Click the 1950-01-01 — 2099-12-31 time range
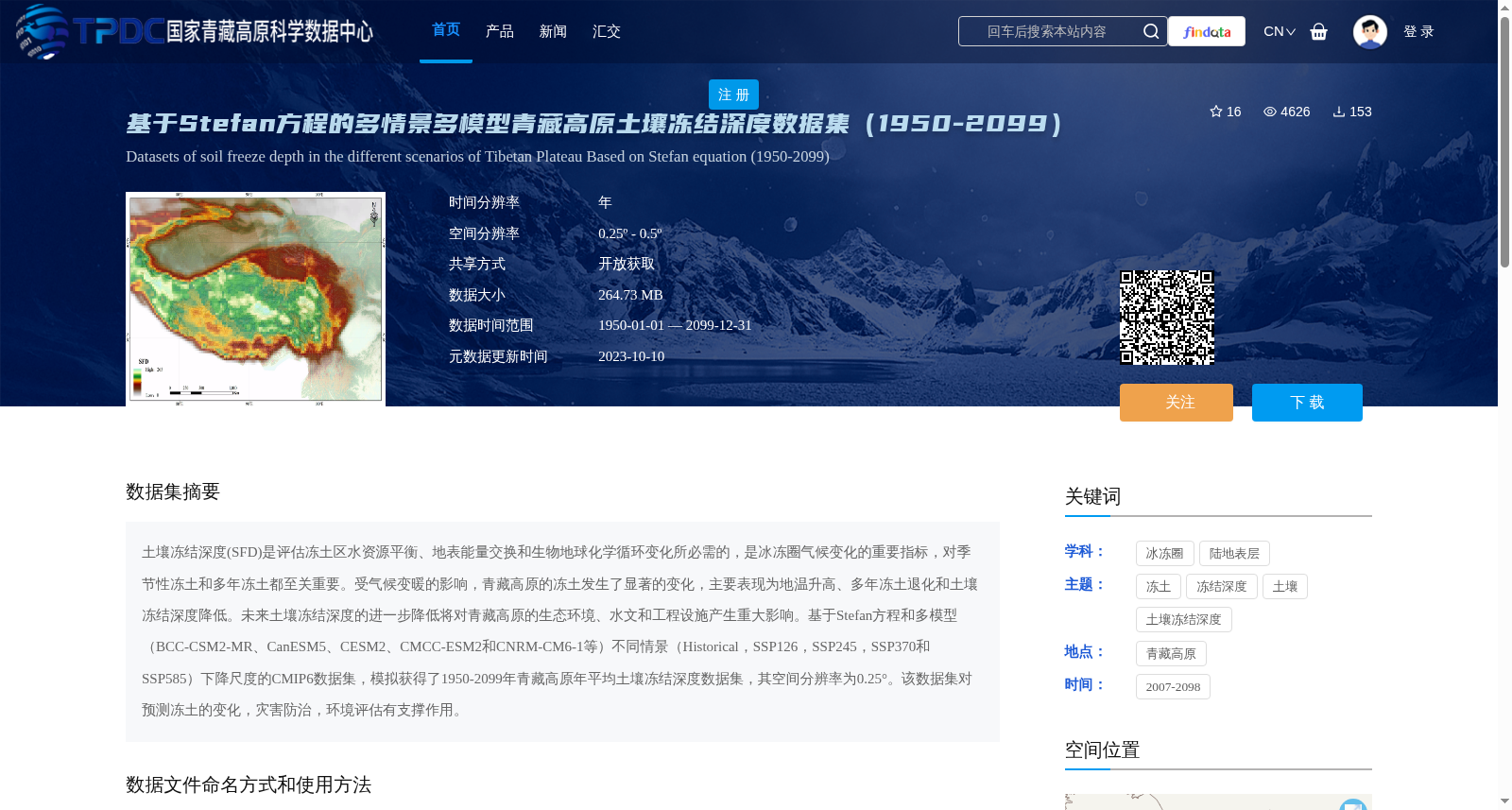The image size is (1512, 810). [675, 325]
